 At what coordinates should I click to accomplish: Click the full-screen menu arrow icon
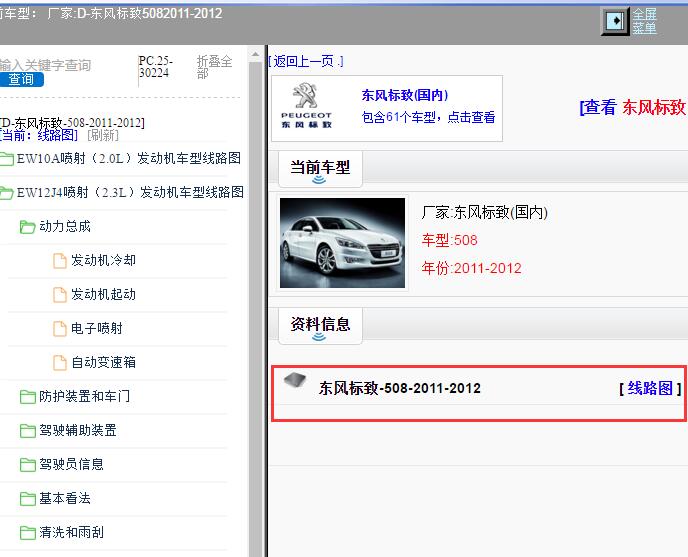615,21
